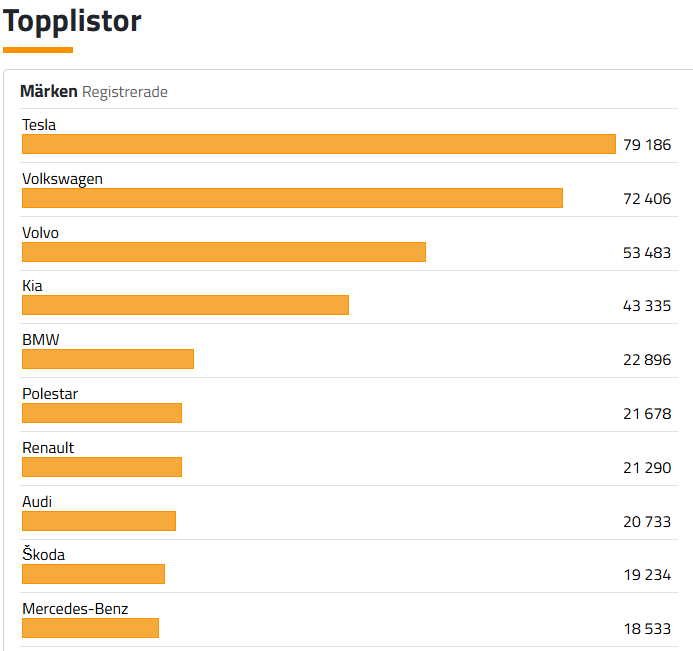The width and height of the screenshot is (693, 651).
Task: Click the Polestar brand name
Action: point(50,394)
